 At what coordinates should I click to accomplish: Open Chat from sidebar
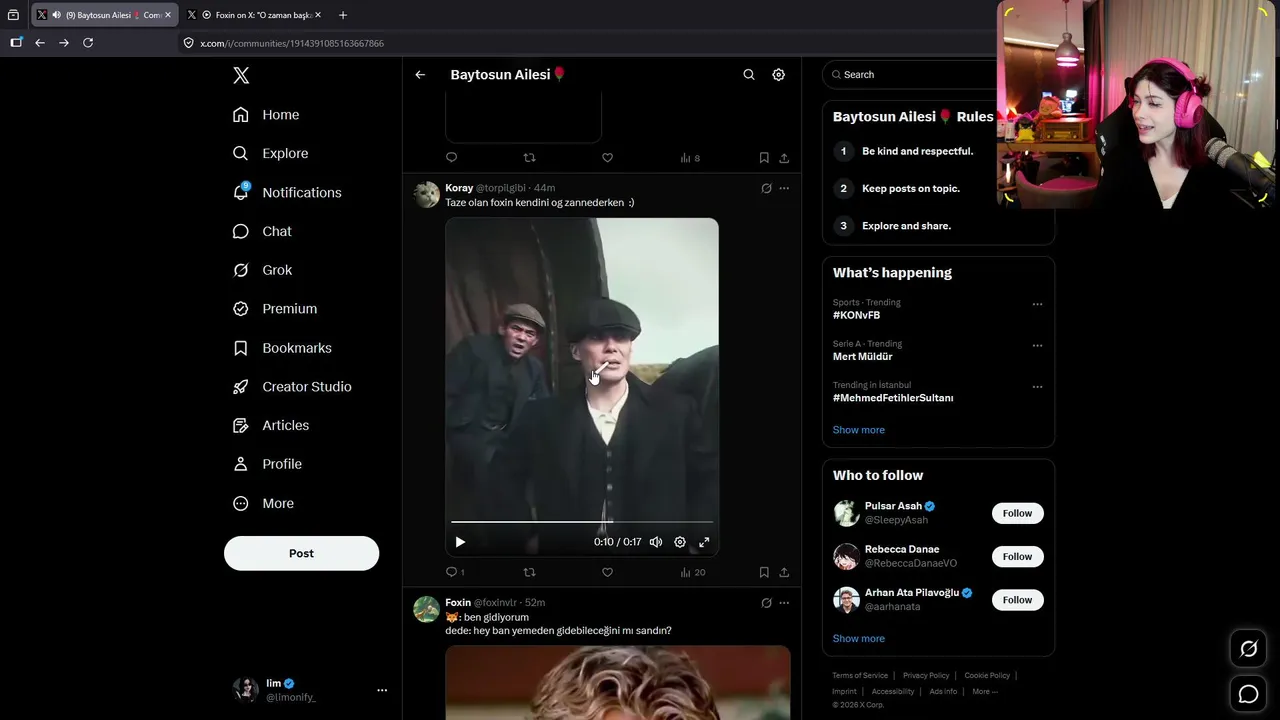(x=262, y=231)
